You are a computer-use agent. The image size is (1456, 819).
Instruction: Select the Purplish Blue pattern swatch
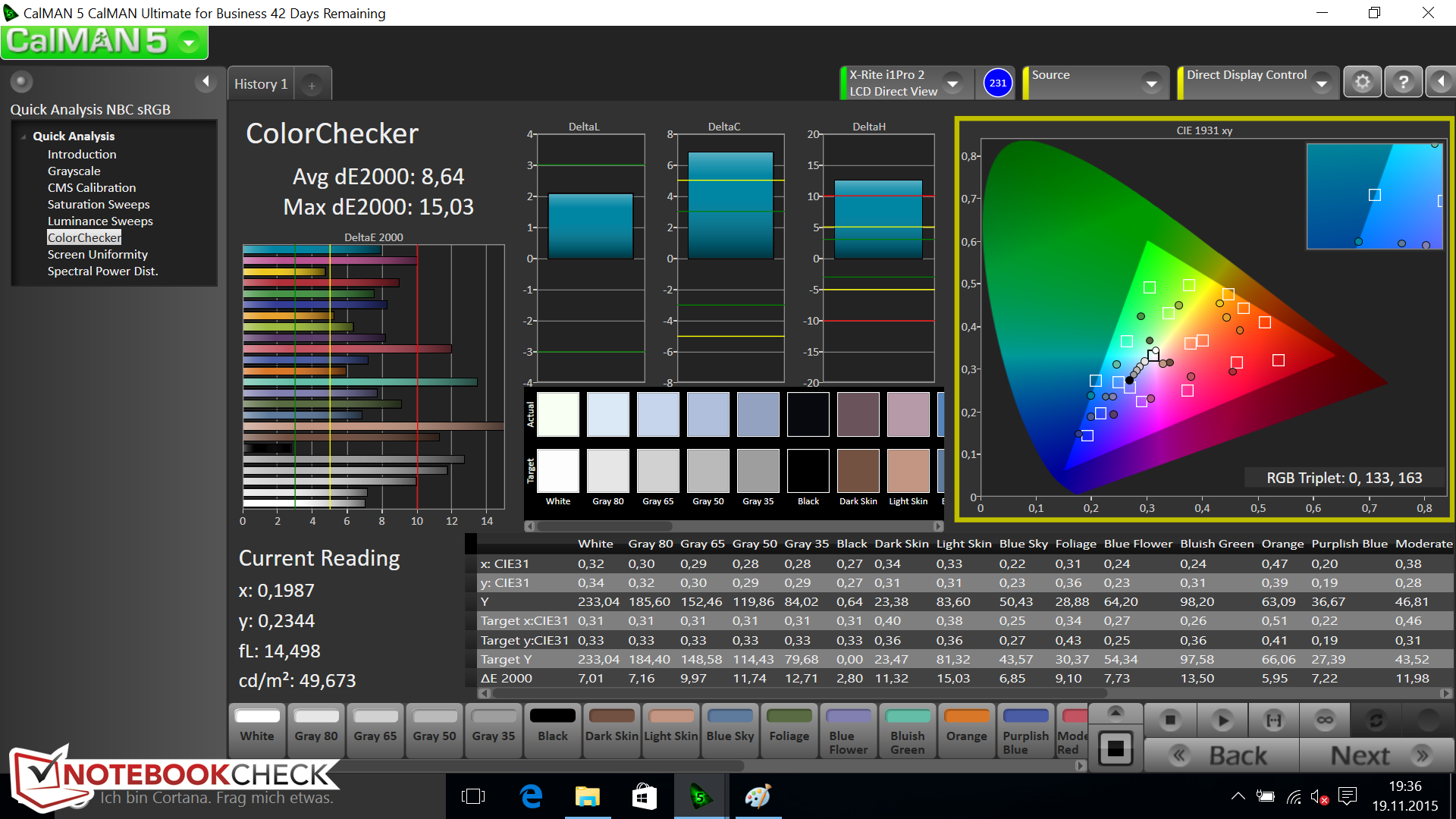(1026, 730)
